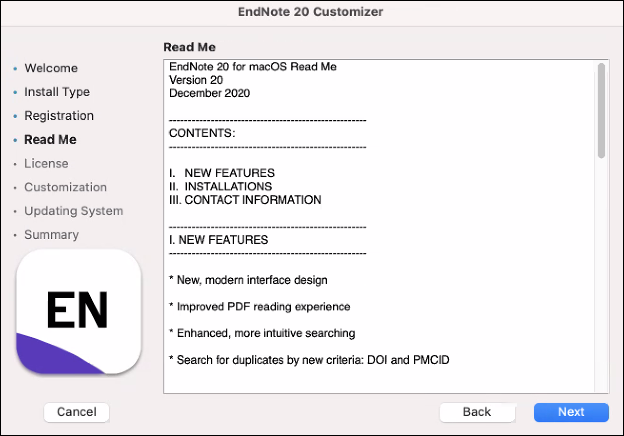Click 'Enhanced, more intuitive searching' line
The height and width of the screenshot is (436, 624).
[262, 333]
